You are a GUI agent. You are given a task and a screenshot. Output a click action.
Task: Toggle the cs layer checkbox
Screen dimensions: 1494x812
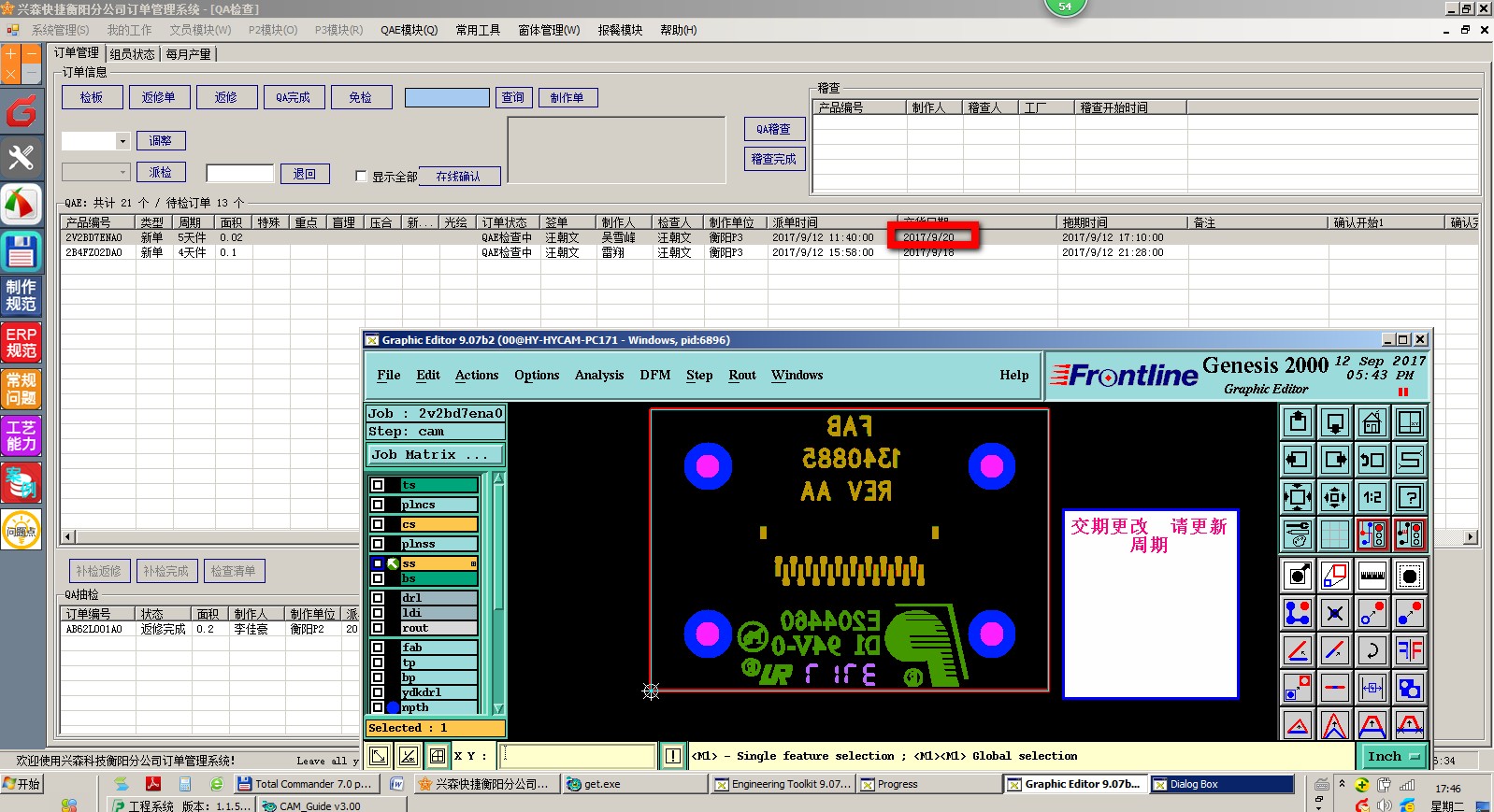pos(378,524)
